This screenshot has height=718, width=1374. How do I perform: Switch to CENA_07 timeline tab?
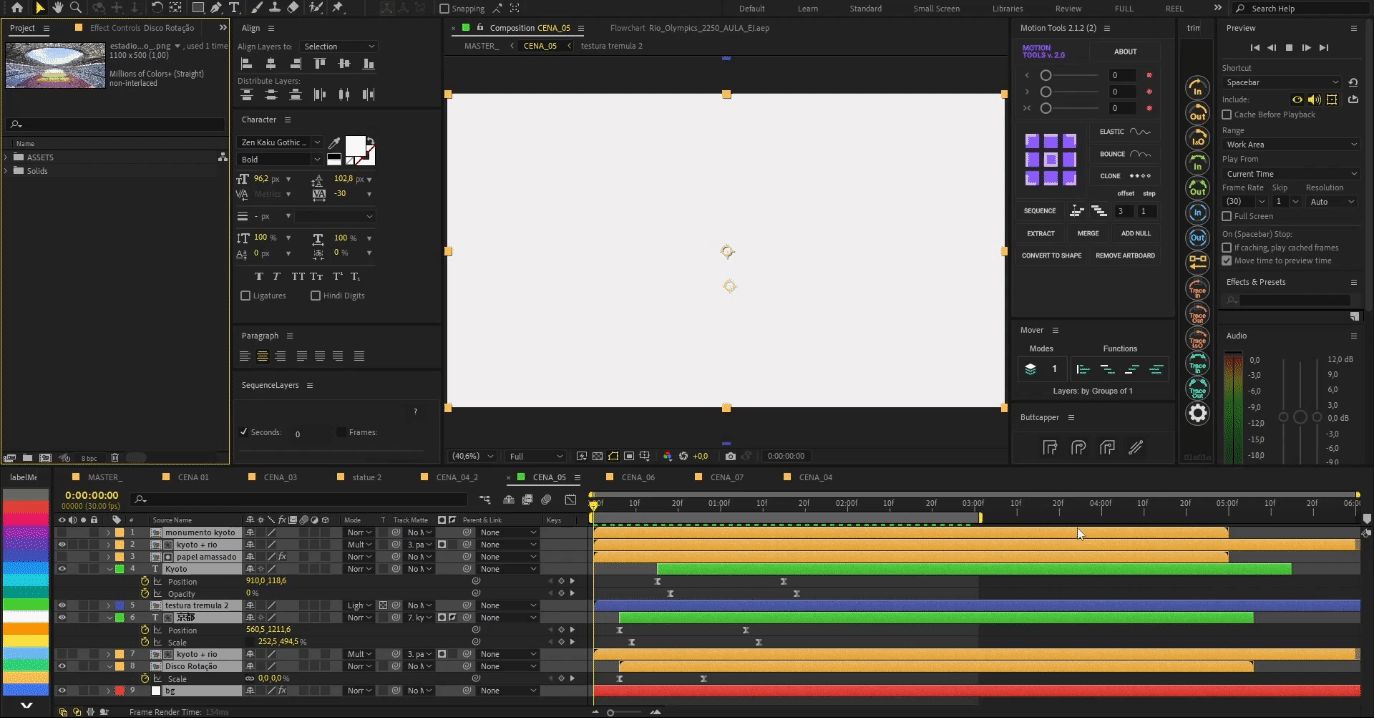[x=727, y=477]
